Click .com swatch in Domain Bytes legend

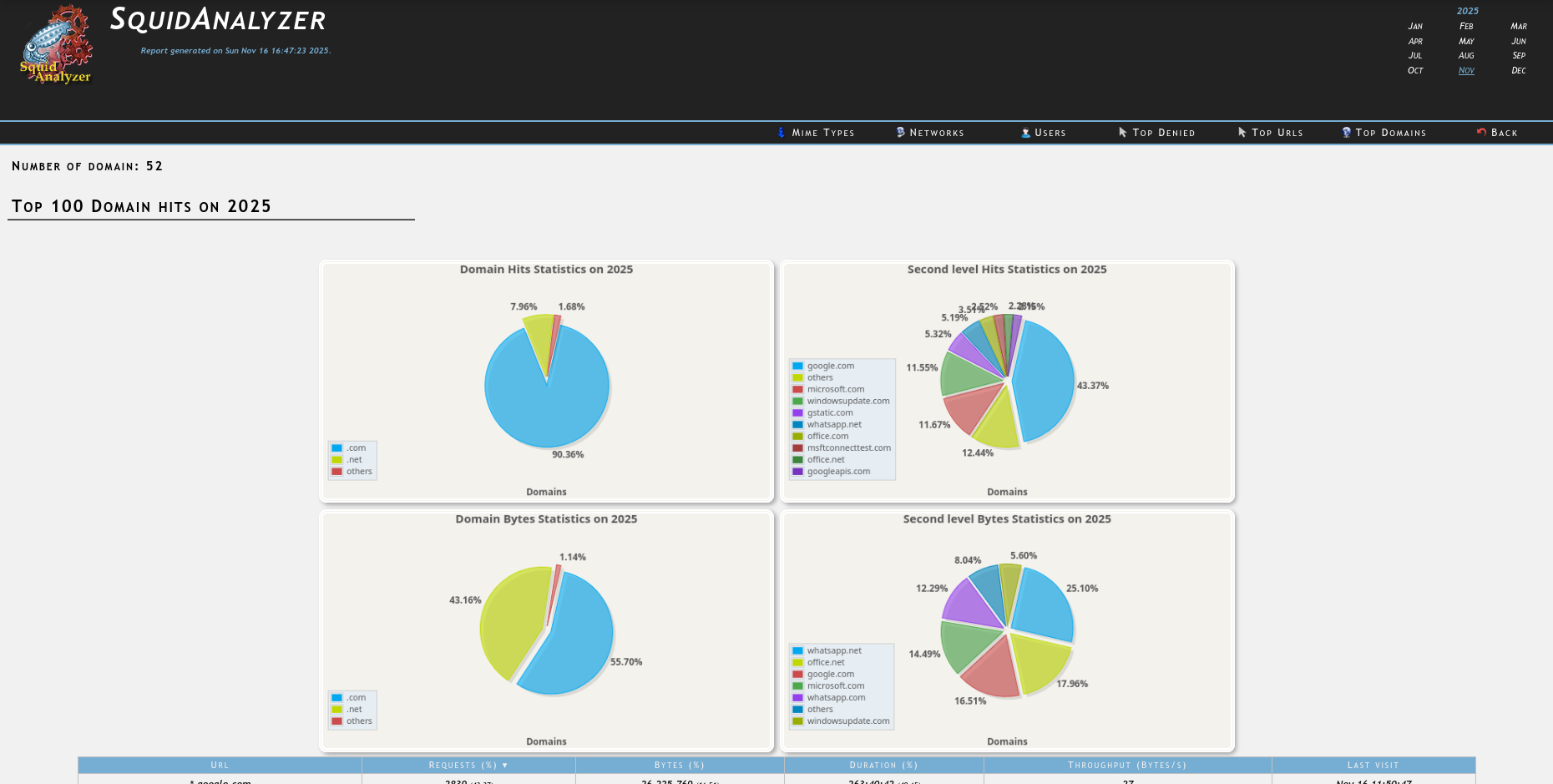click(337, 698)
